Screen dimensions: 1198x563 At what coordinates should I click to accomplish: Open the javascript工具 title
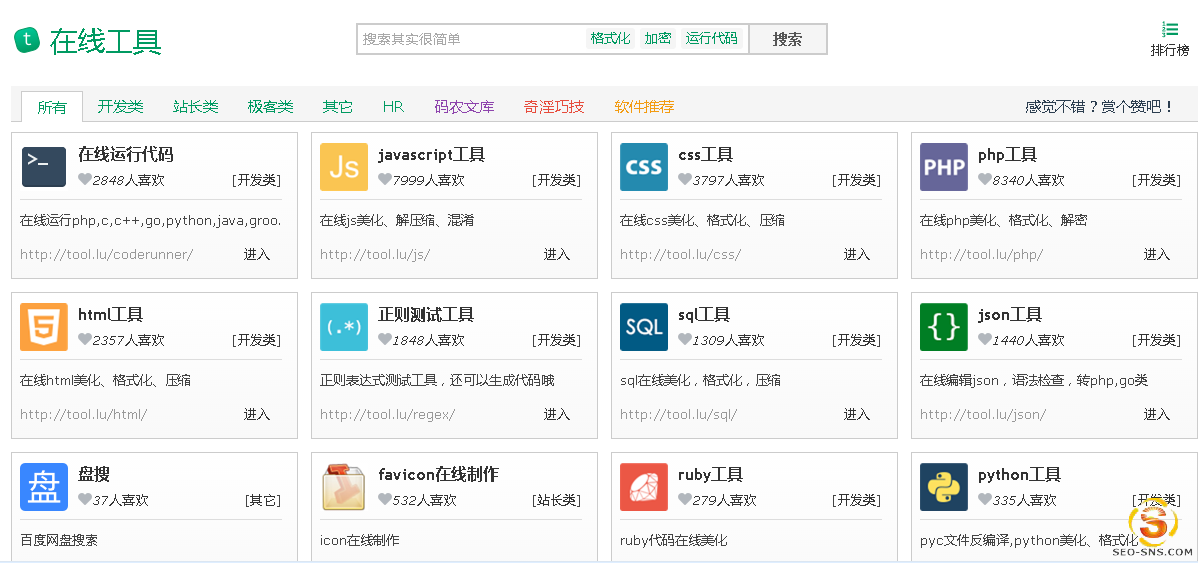(x=432, y=155)
